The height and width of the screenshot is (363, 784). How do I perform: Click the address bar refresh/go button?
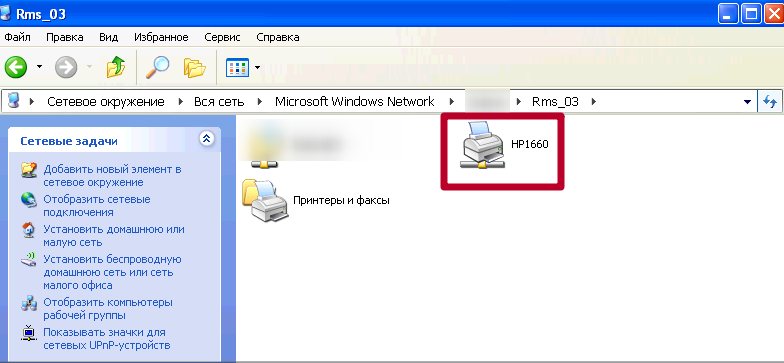[x=770, y=102]
